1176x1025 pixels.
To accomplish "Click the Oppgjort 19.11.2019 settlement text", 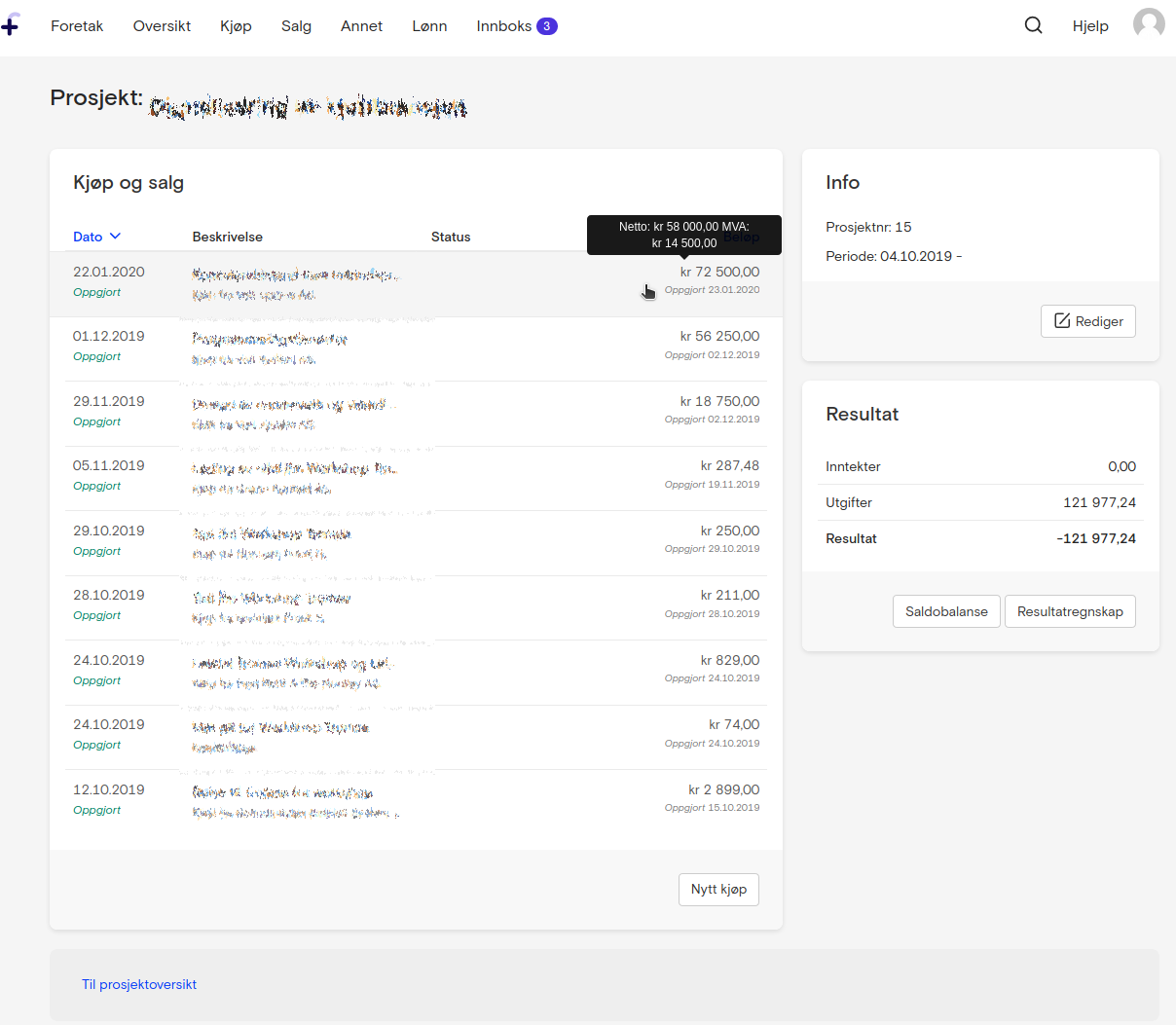I will click(x=712, y=484).
